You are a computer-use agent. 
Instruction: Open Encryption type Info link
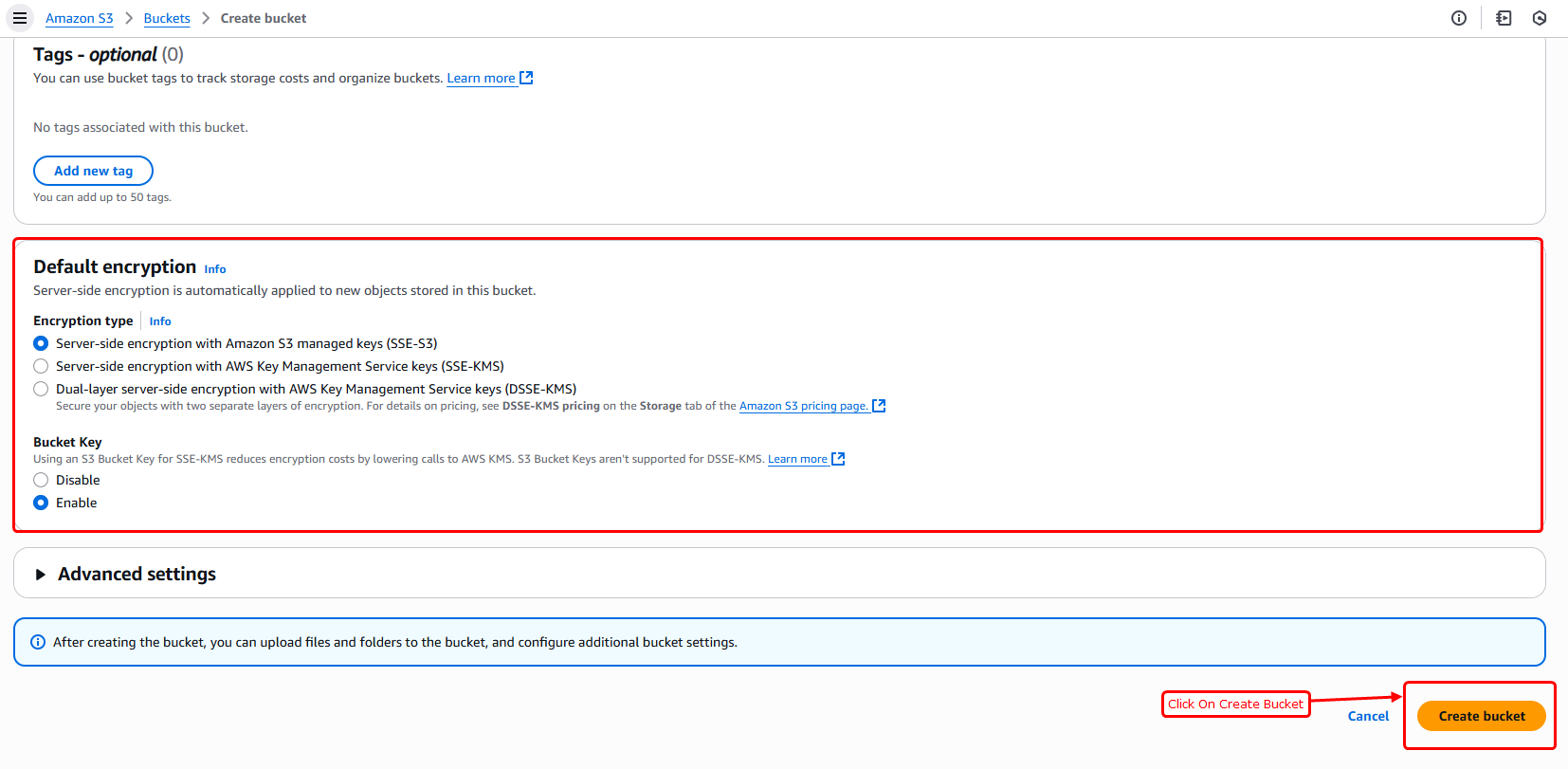(x=160, y=321)
